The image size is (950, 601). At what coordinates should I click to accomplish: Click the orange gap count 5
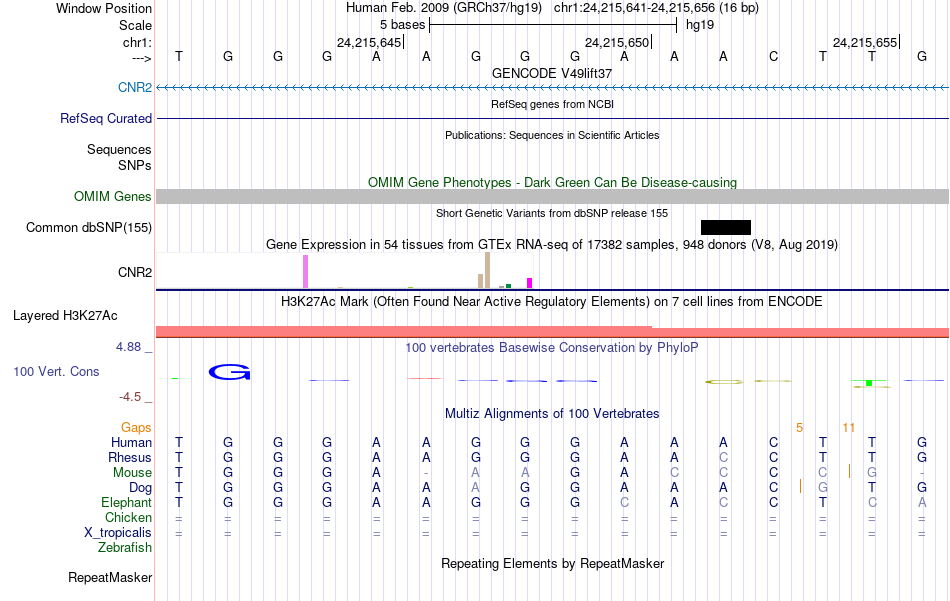coord(799,428)
